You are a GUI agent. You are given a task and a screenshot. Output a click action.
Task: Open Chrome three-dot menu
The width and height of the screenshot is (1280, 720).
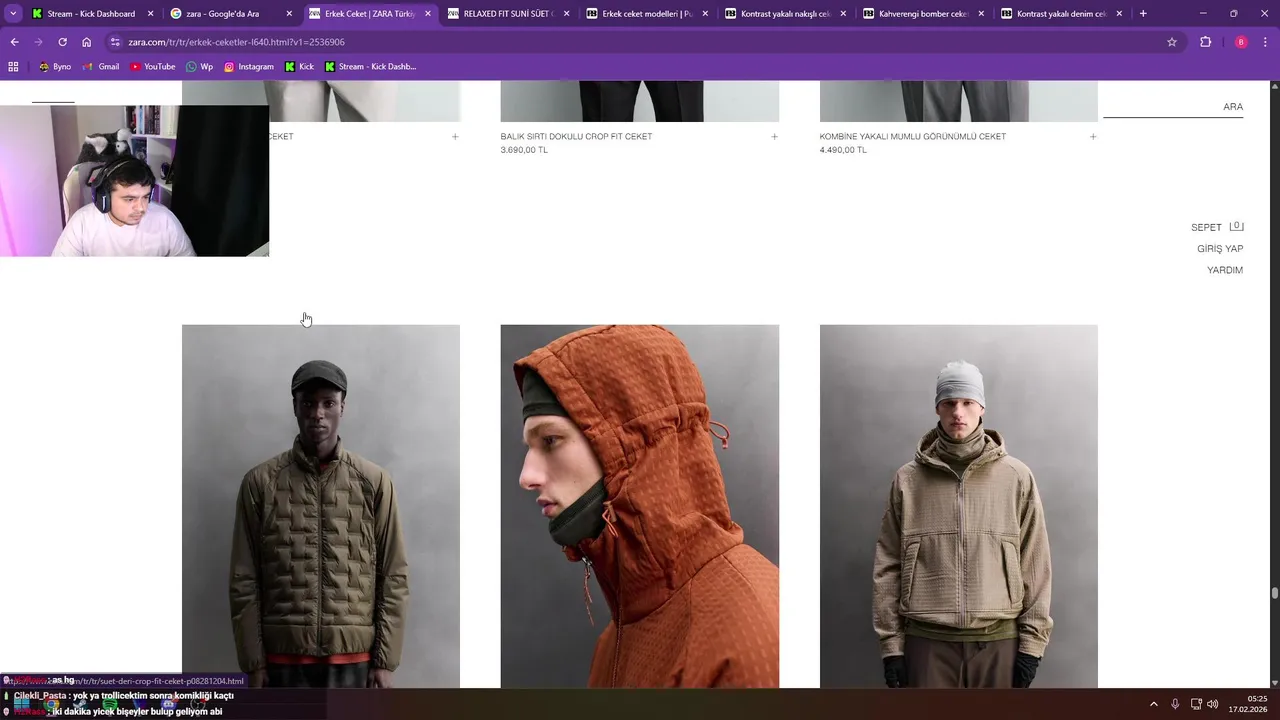1266,42
